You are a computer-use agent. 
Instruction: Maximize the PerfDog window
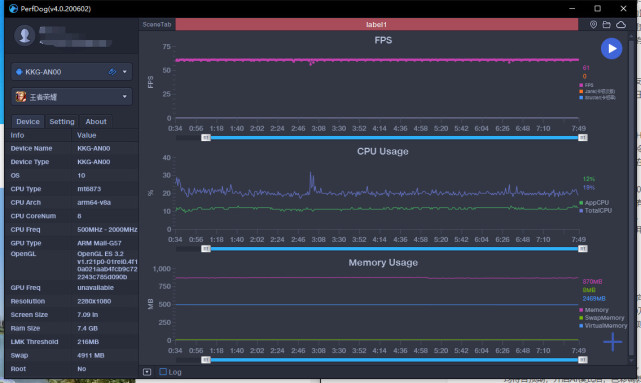coord(597,8)
